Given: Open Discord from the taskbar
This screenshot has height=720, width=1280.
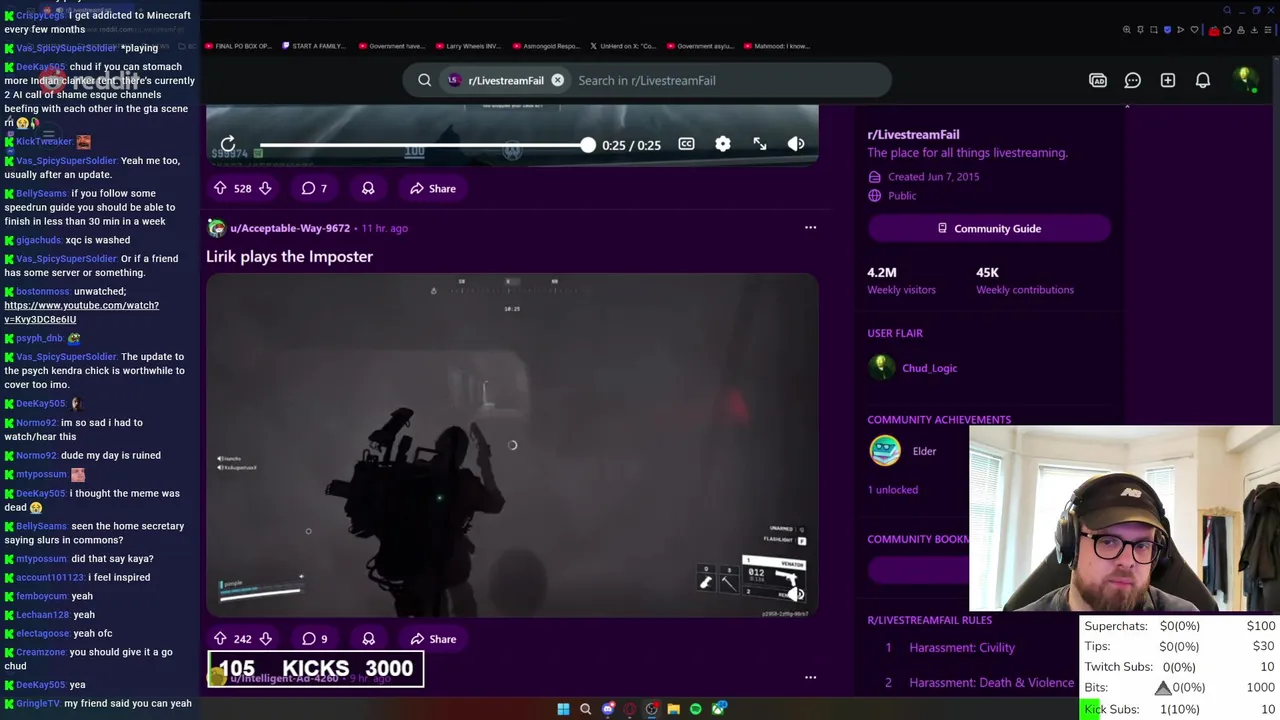Looking at the screenshot, I should click(x=607, y=709).
